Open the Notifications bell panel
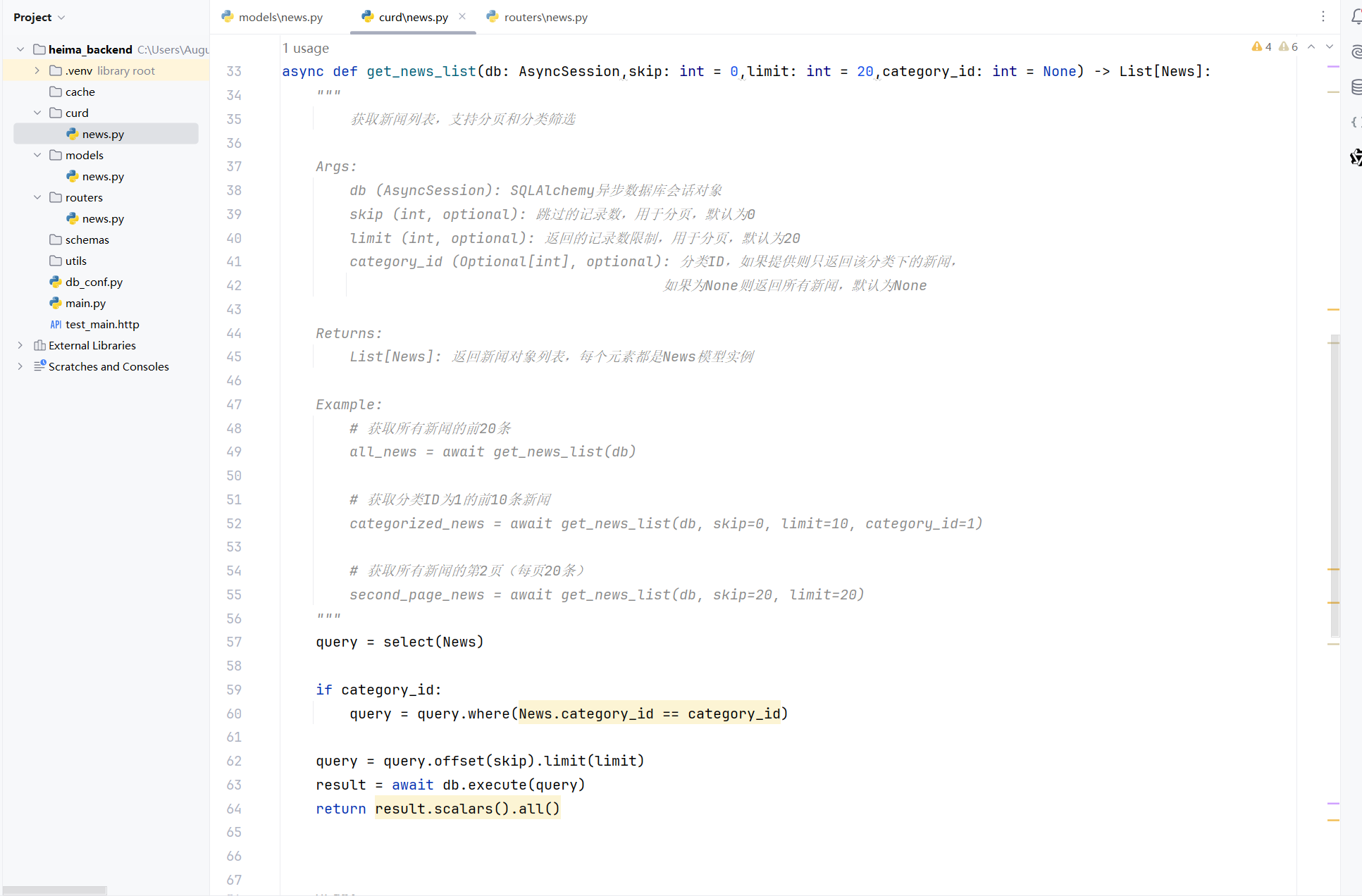 1355,16
